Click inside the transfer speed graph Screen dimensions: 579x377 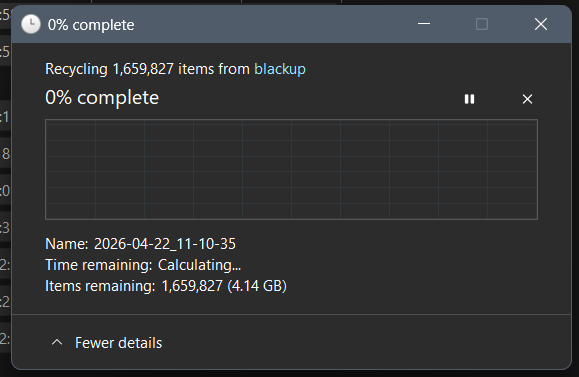[x=291, y=169]
